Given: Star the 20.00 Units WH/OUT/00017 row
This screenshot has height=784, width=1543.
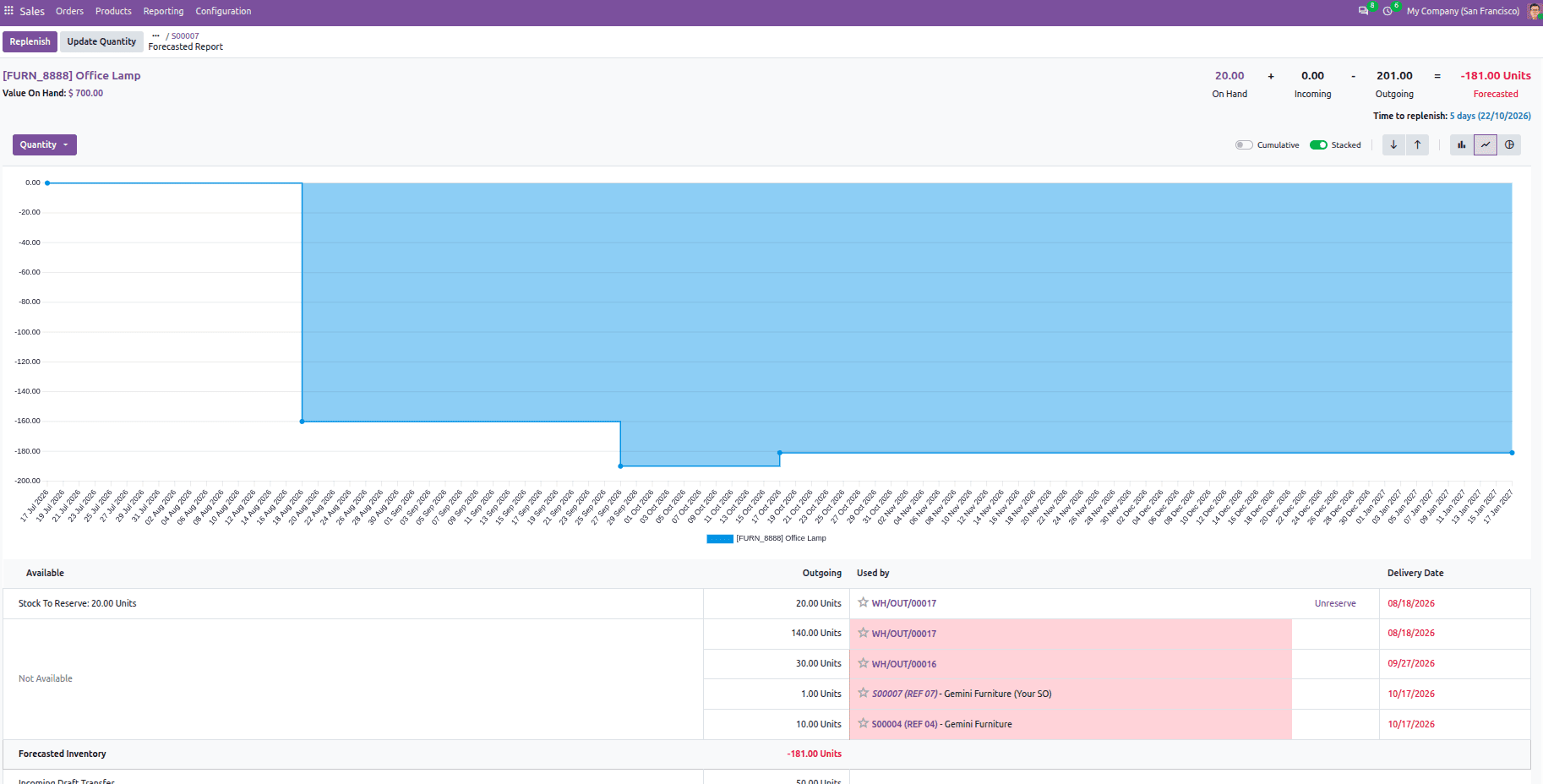Looking at the screenshot, I should pos(863,602).
